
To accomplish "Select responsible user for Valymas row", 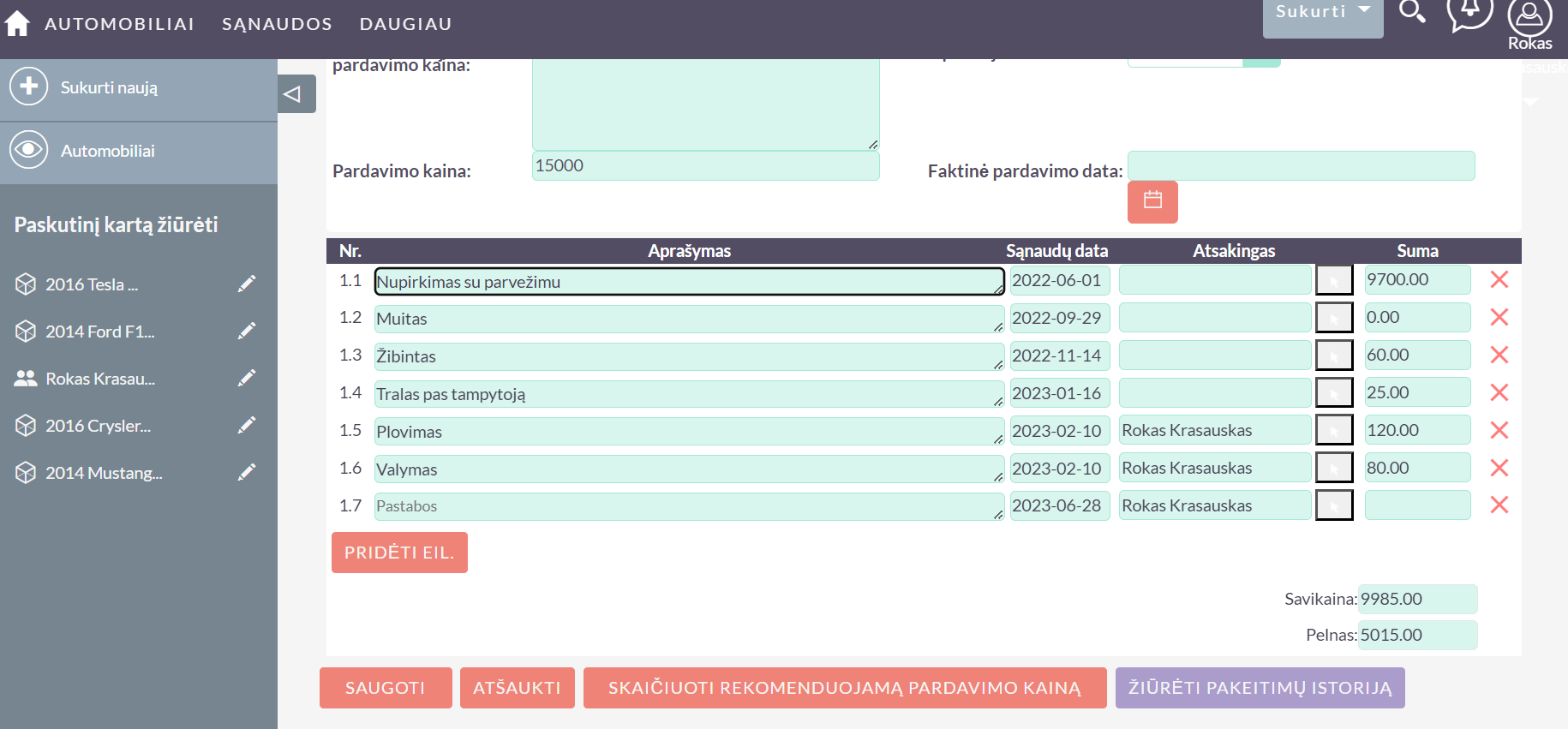I will click(x=1334, y=468).
